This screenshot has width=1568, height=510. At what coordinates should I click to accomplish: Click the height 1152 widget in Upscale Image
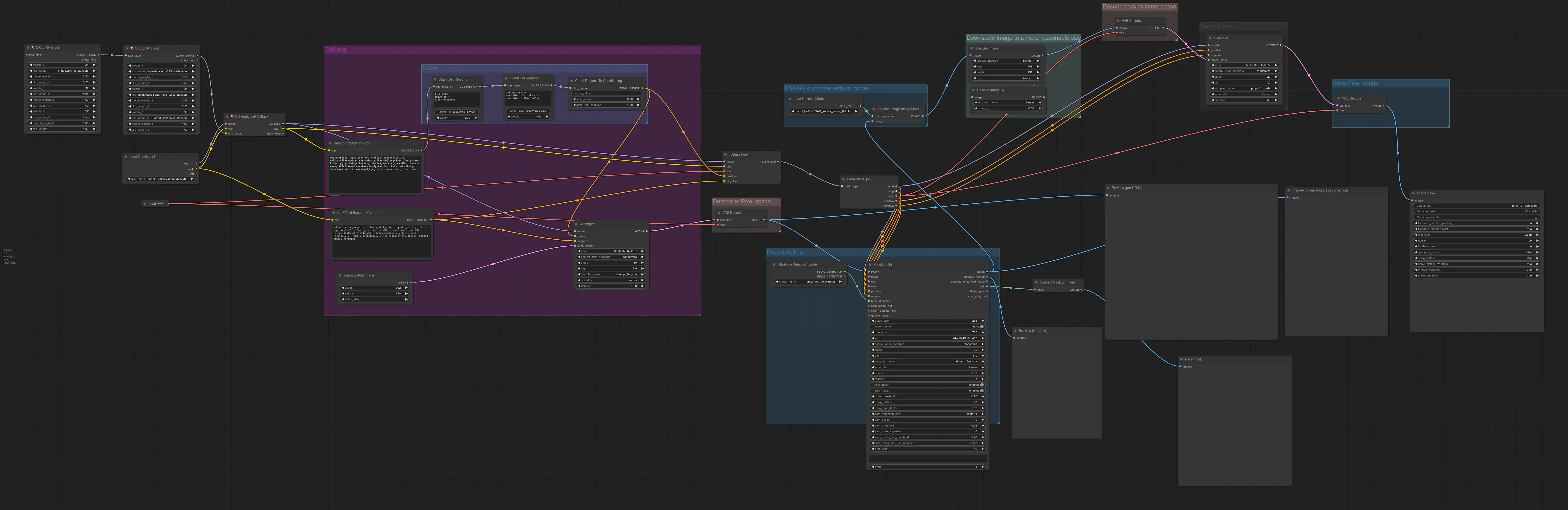(x=1006, y=73)
